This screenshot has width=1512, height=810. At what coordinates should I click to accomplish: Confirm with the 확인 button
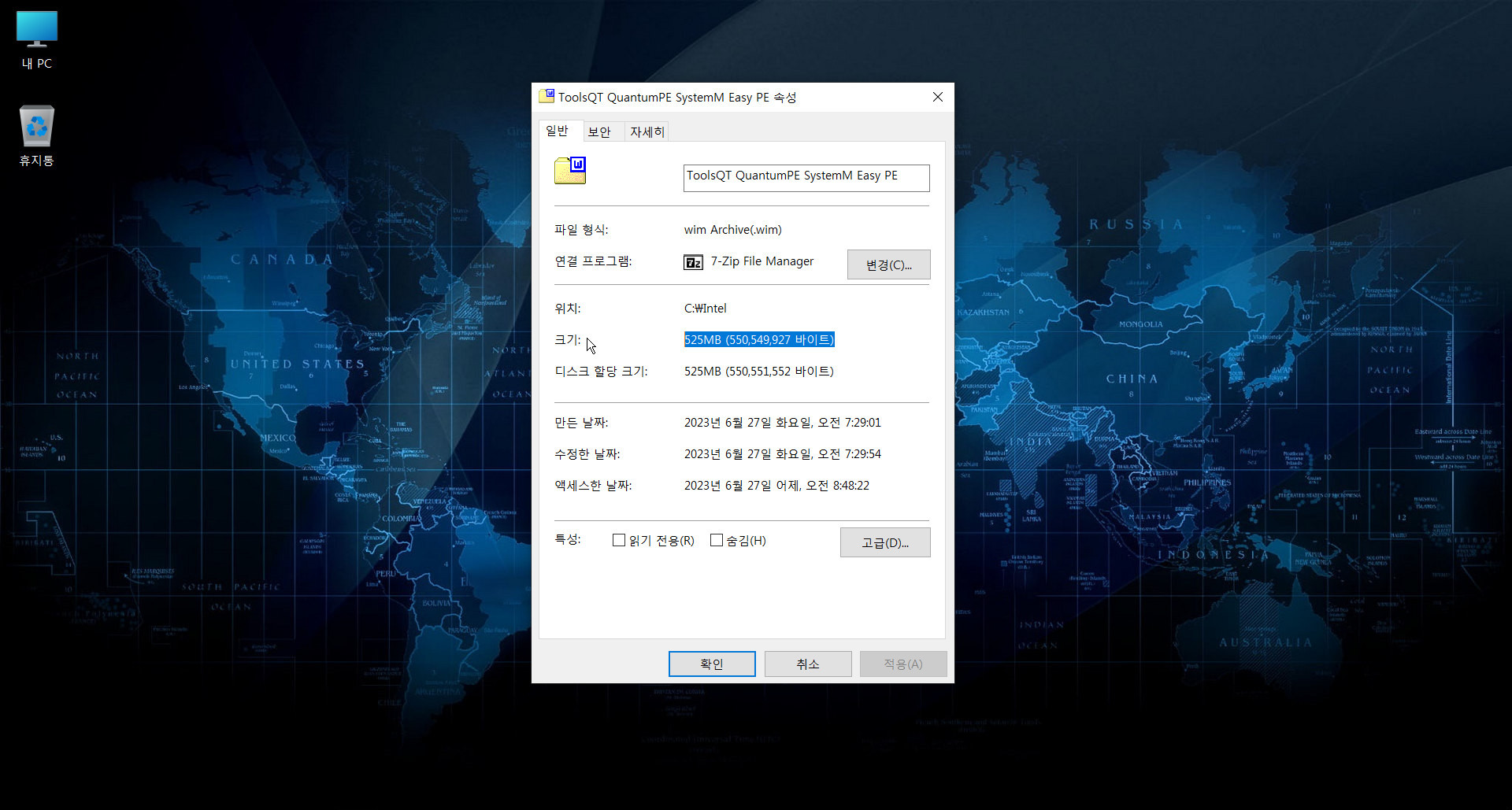click(x=712, y=664)
